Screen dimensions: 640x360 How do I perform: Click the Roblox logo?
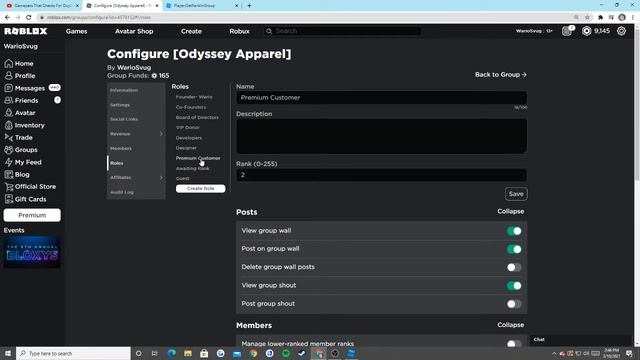point(26,31)
